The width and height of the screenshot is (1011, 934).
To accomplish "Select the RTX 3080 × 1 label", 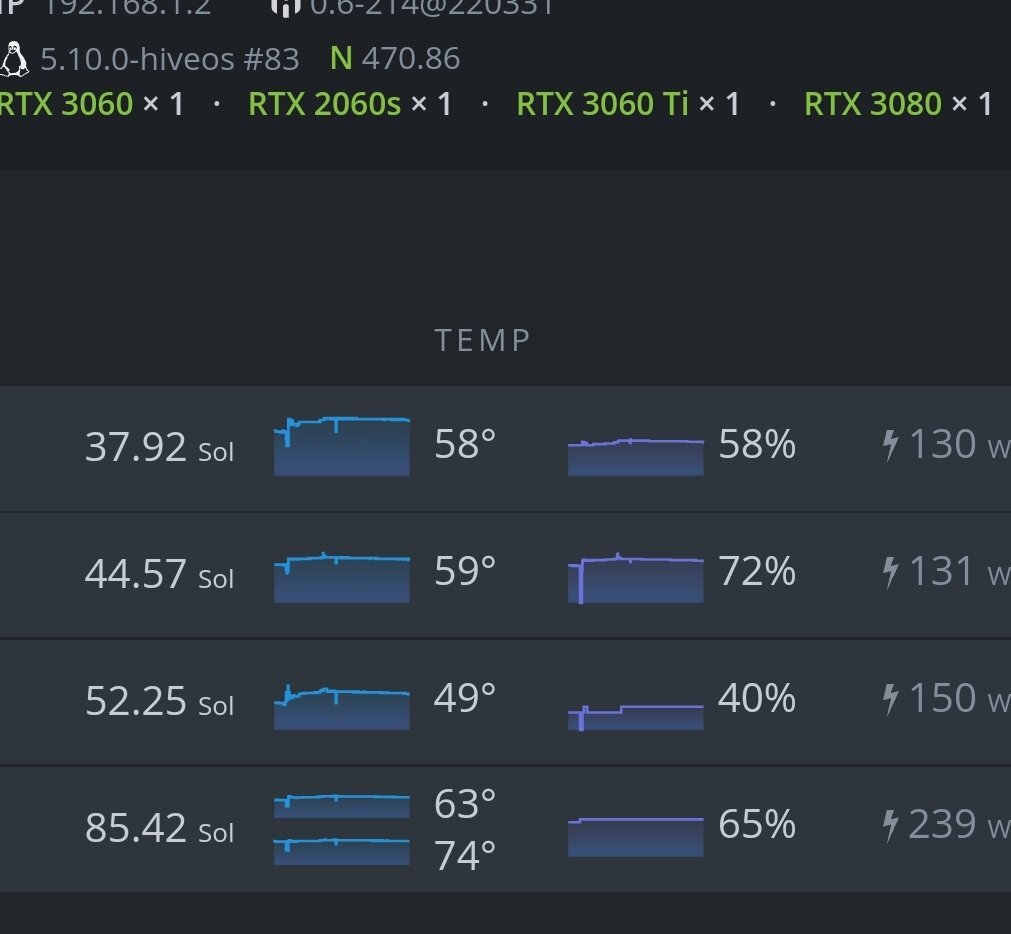I will pyautogui.click(x=898, y=104).
